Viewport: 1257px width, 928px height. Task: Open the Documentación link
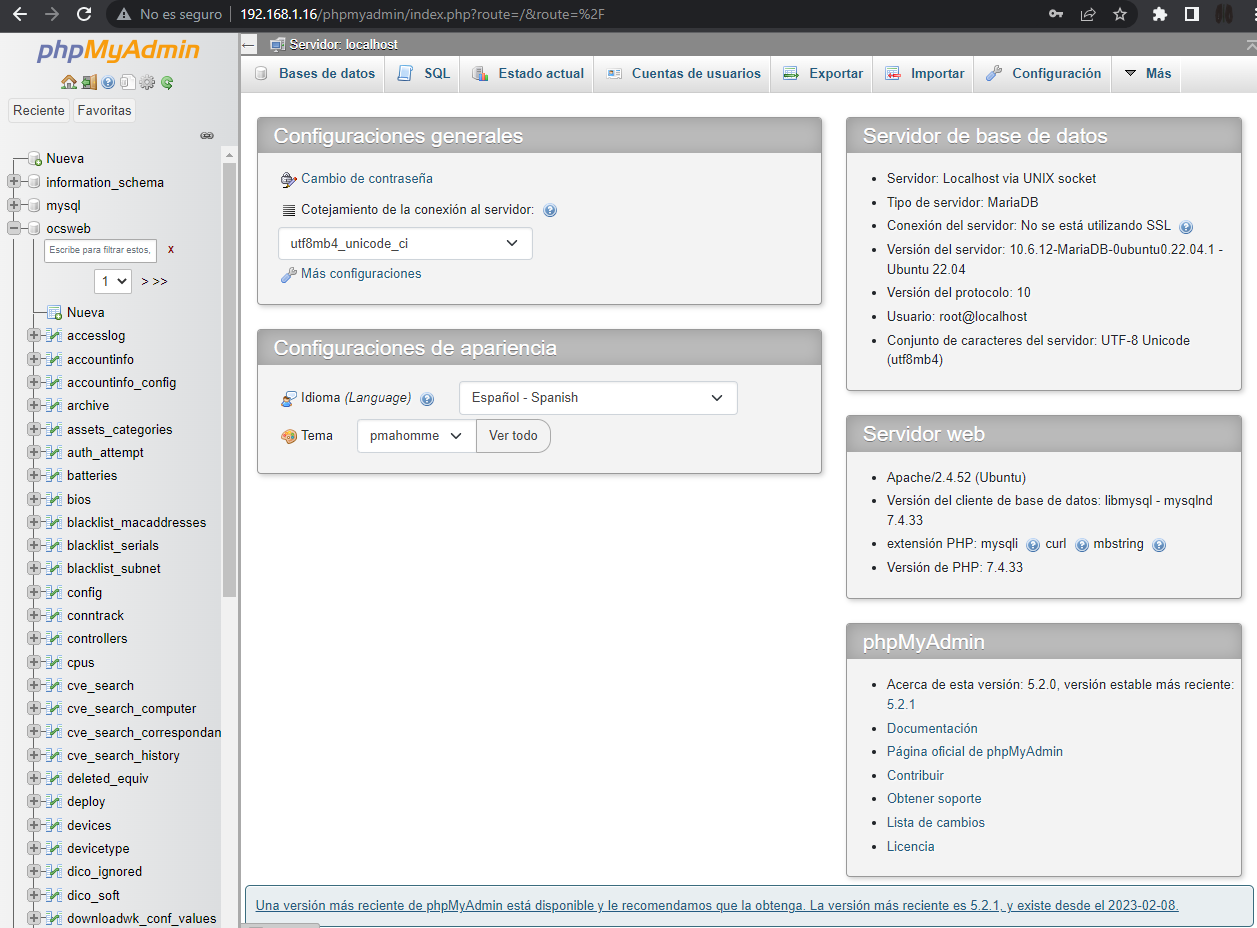pyautogui.click(x=932, y=729)
